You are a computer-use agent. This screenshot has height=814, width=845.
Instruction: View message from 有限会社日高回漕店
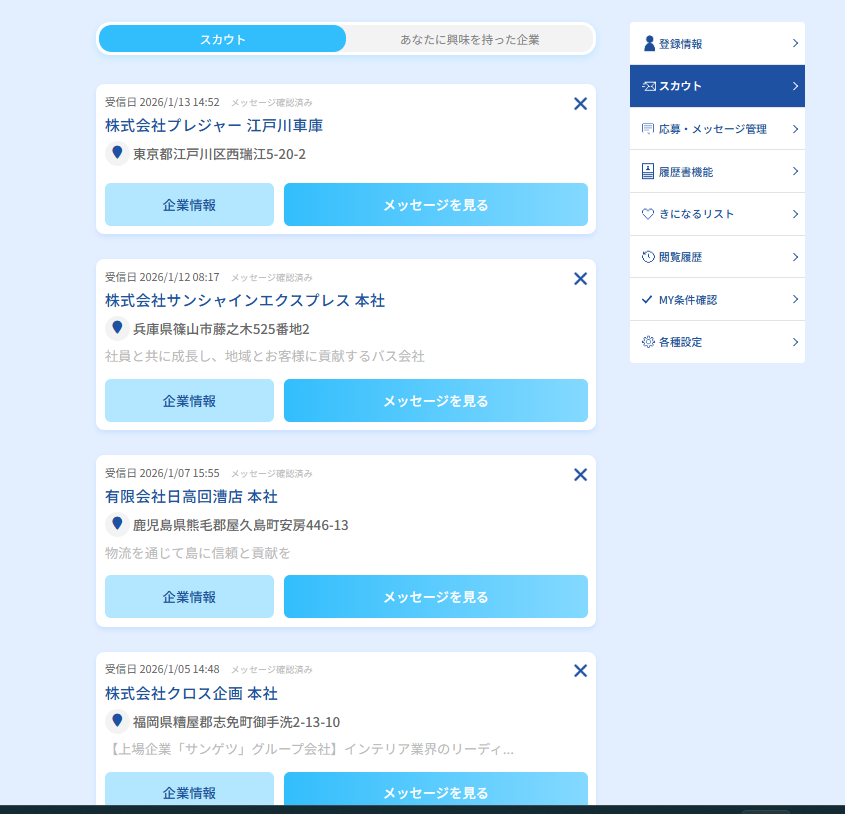pyautogui.click(x=435, y=597)
